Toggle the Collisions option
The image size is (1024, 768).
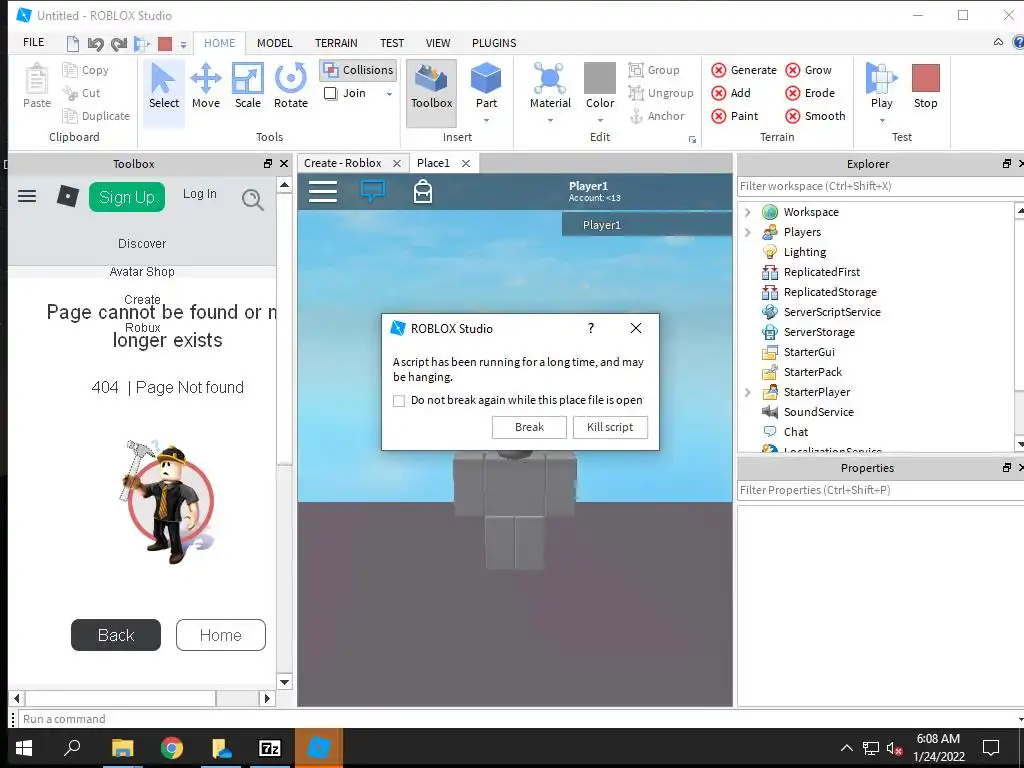point(358,70)
